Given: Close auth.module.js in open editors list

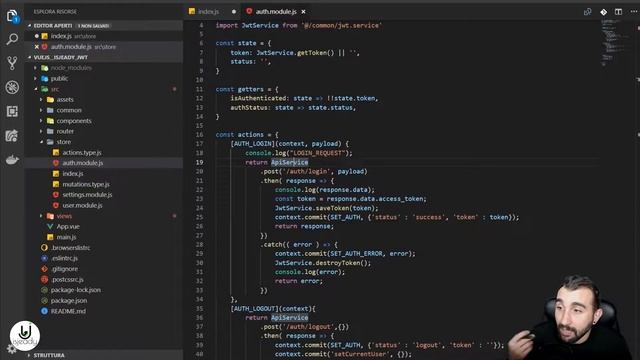Looking at the screenshot, I should (37, 47).
